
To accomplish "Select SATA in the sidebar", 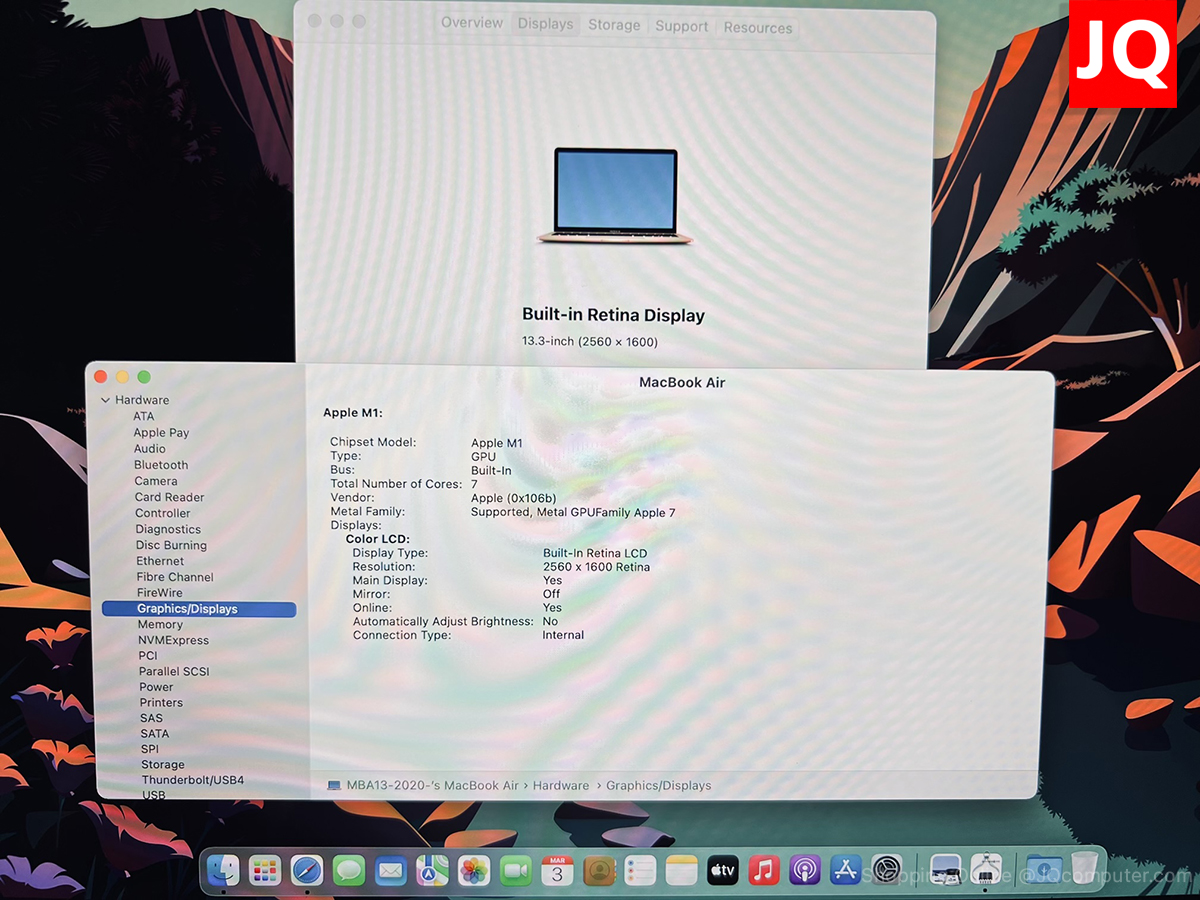I will 155,734.
